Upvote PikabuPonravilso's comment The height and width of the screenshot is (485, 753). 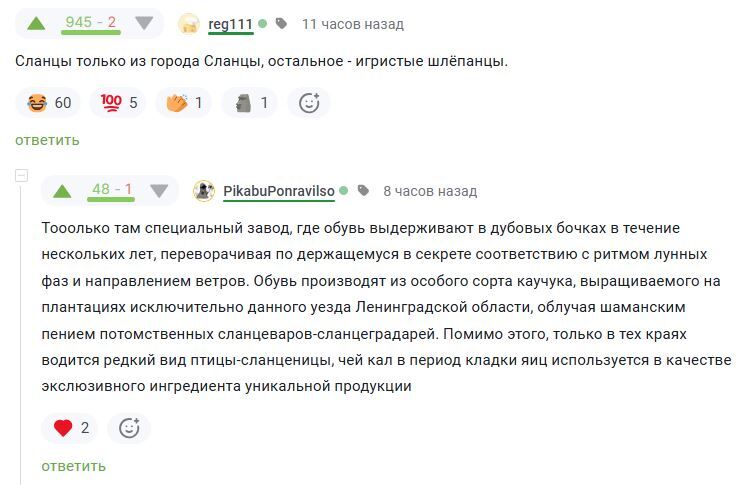pos(62,191)
